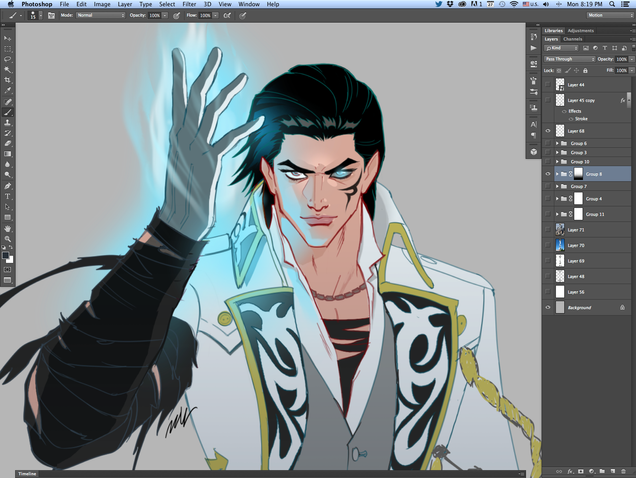Image resolution: width=636 pixels, height=478 pixels.
Task: Select the Crop tool
Action: [x=7, y=80]
